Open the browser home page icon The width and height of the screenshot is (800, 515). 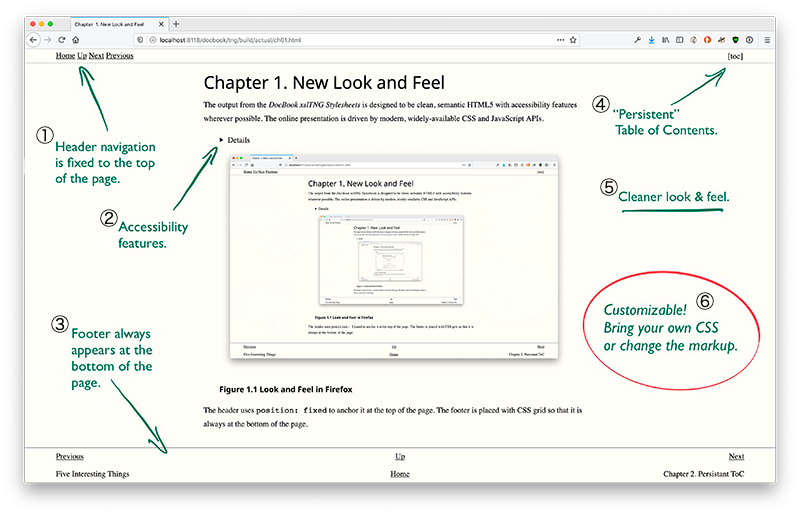pos(76,40)
